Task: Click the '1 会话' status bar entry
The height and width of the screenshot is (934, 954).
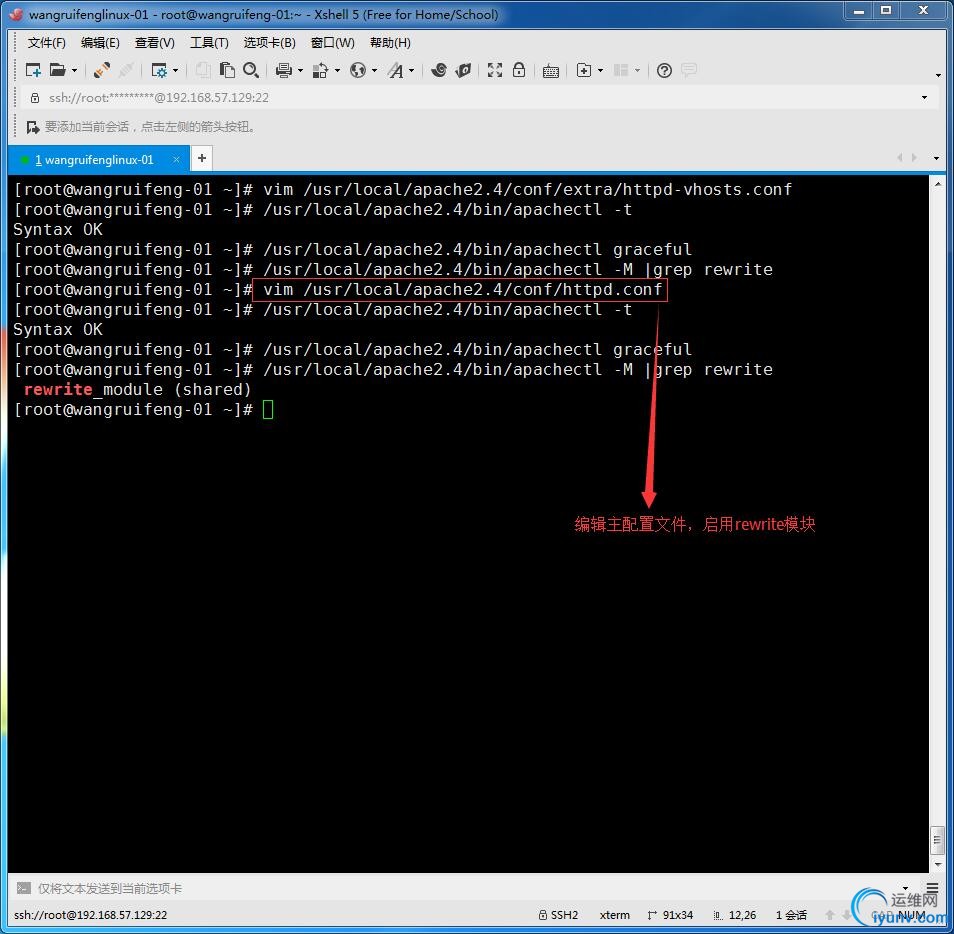Action: point(791,915)
